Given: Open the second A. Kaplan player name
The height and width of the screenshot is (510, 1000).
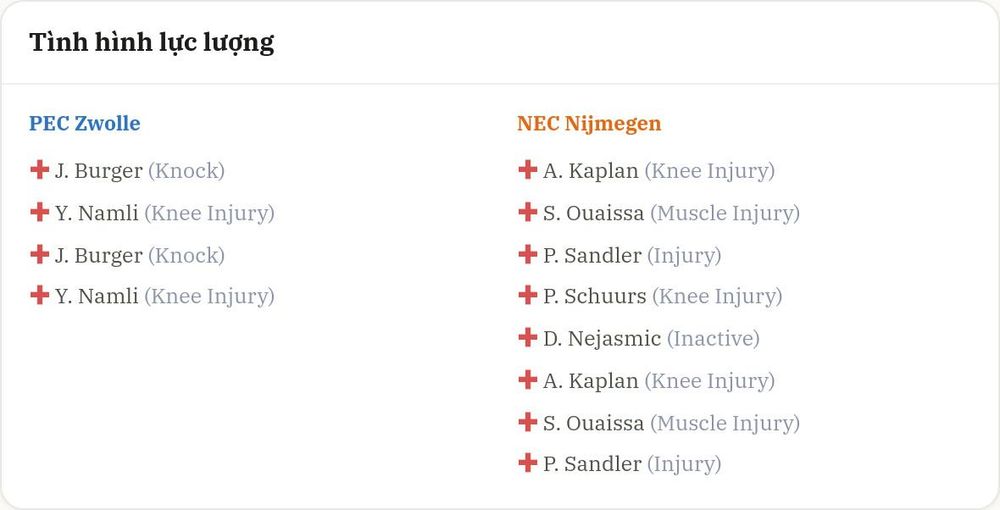Looking at the screenshot, I should (x=591, y=381).
